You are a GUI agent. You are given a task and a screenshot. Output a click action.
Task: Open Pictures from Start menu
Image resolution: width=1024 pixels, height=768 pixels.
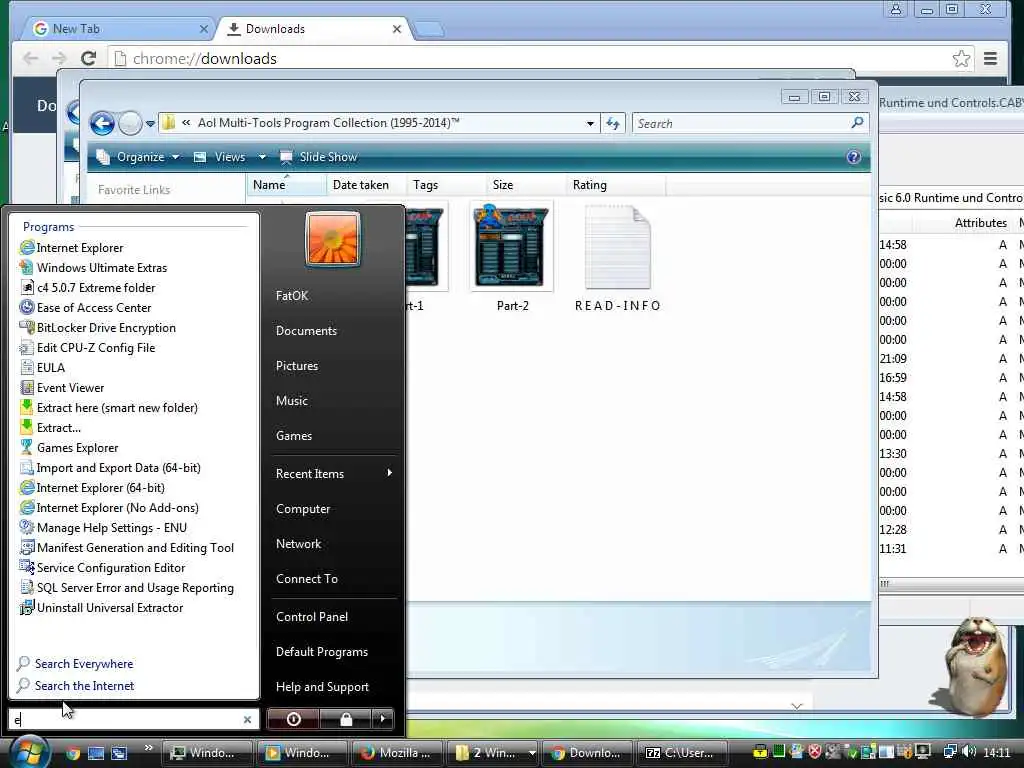click(x=297, y=366)
